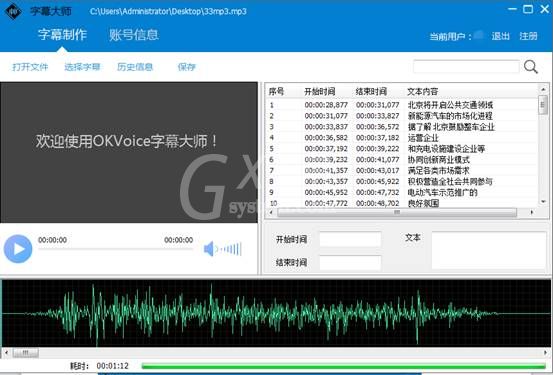Image resolution: width=553 pixels, height=375 pixels.
Task: Click the 序号 column header
Action: [x=276, y=92]
